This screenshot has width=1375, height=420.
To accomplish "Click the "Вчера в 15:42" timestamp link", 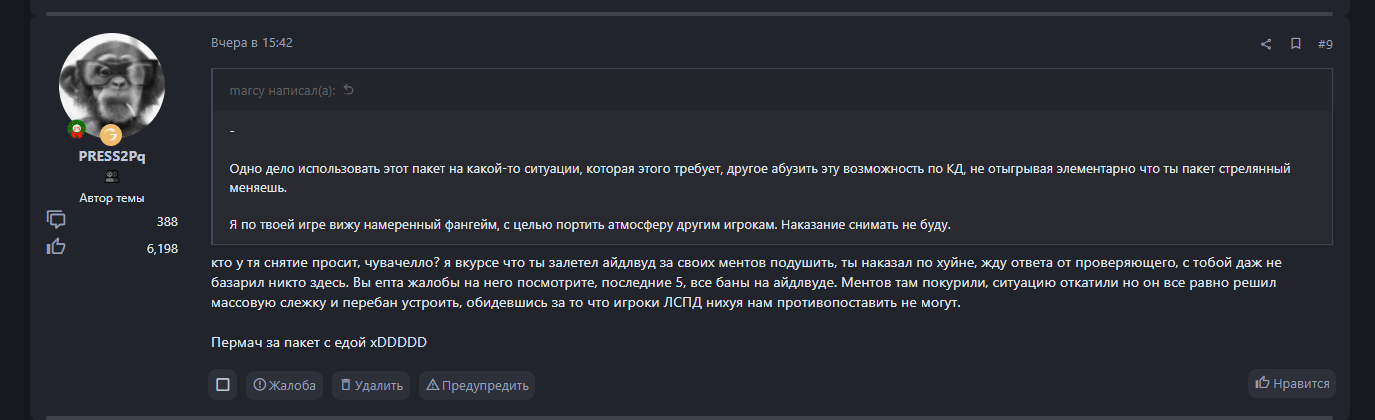I will 252,43.
